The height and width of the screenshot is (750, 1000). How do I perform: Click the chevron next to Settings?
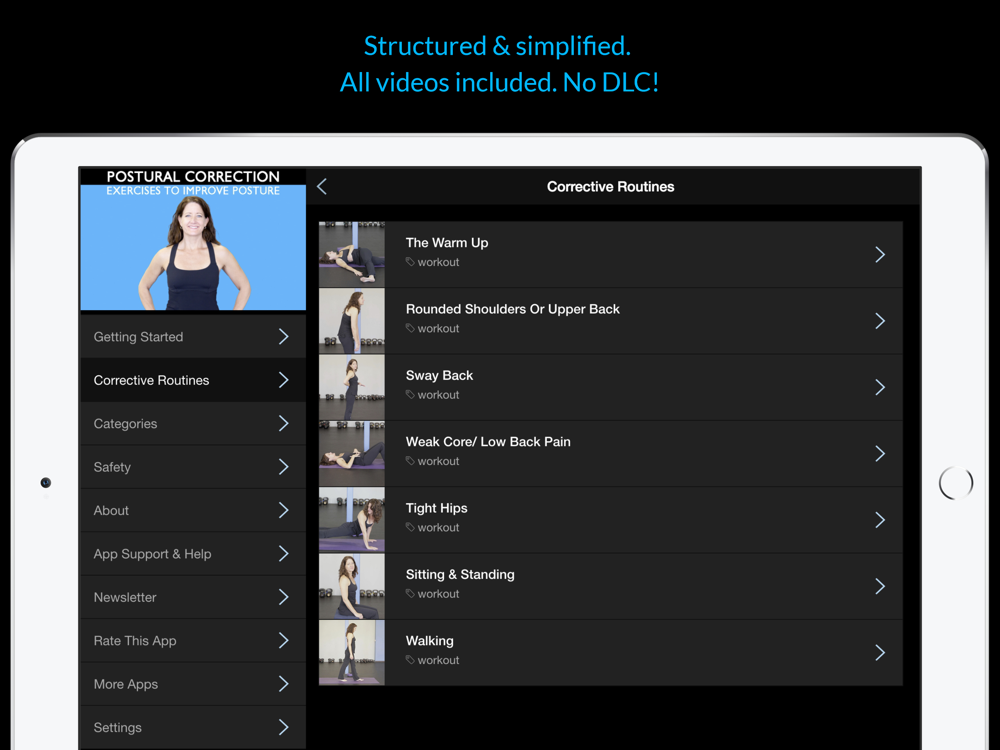point(284,727)
